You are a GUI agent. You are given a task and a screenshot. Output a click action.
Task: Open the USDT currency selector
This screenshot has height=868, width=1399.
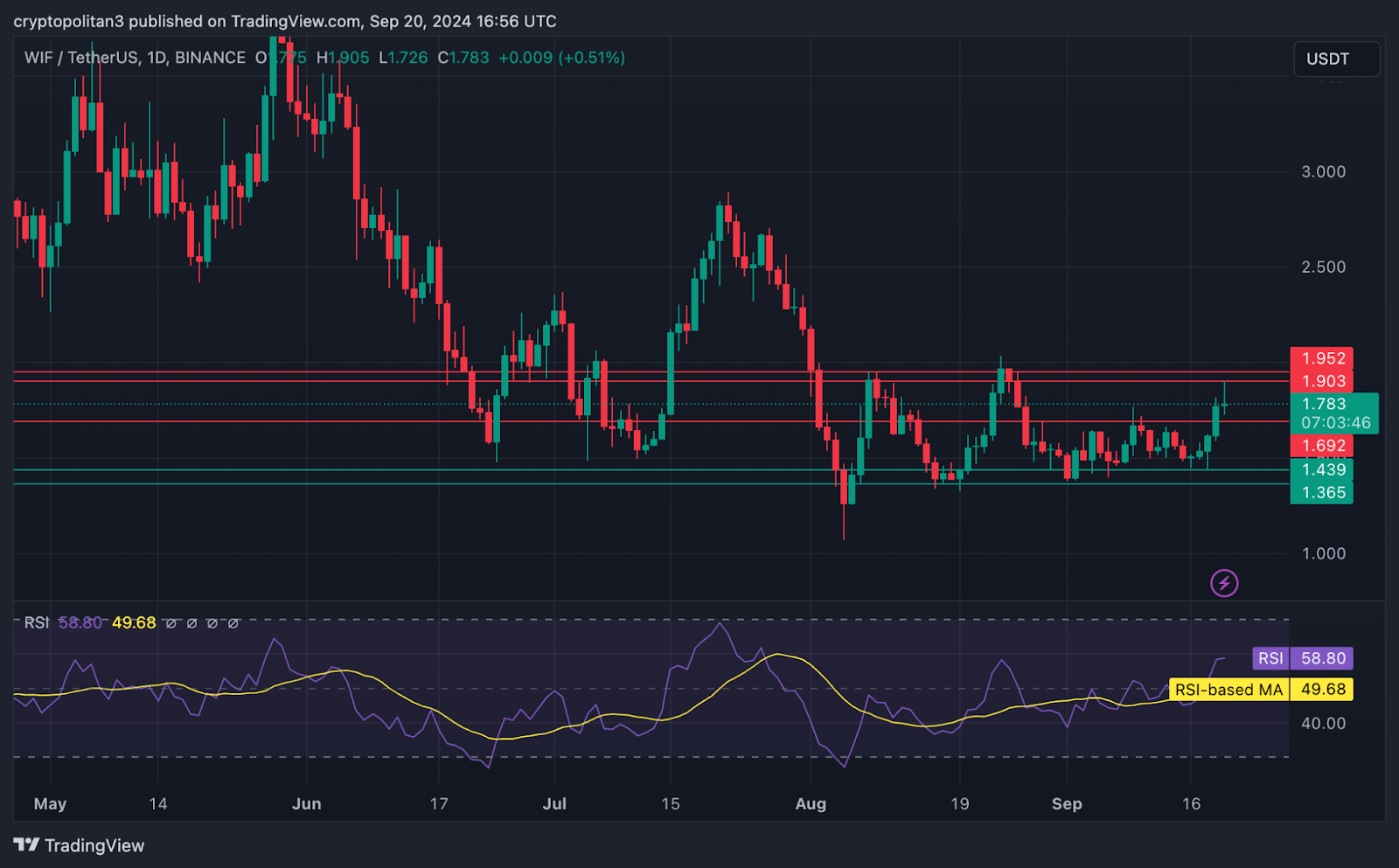(x=1337, y=59)
